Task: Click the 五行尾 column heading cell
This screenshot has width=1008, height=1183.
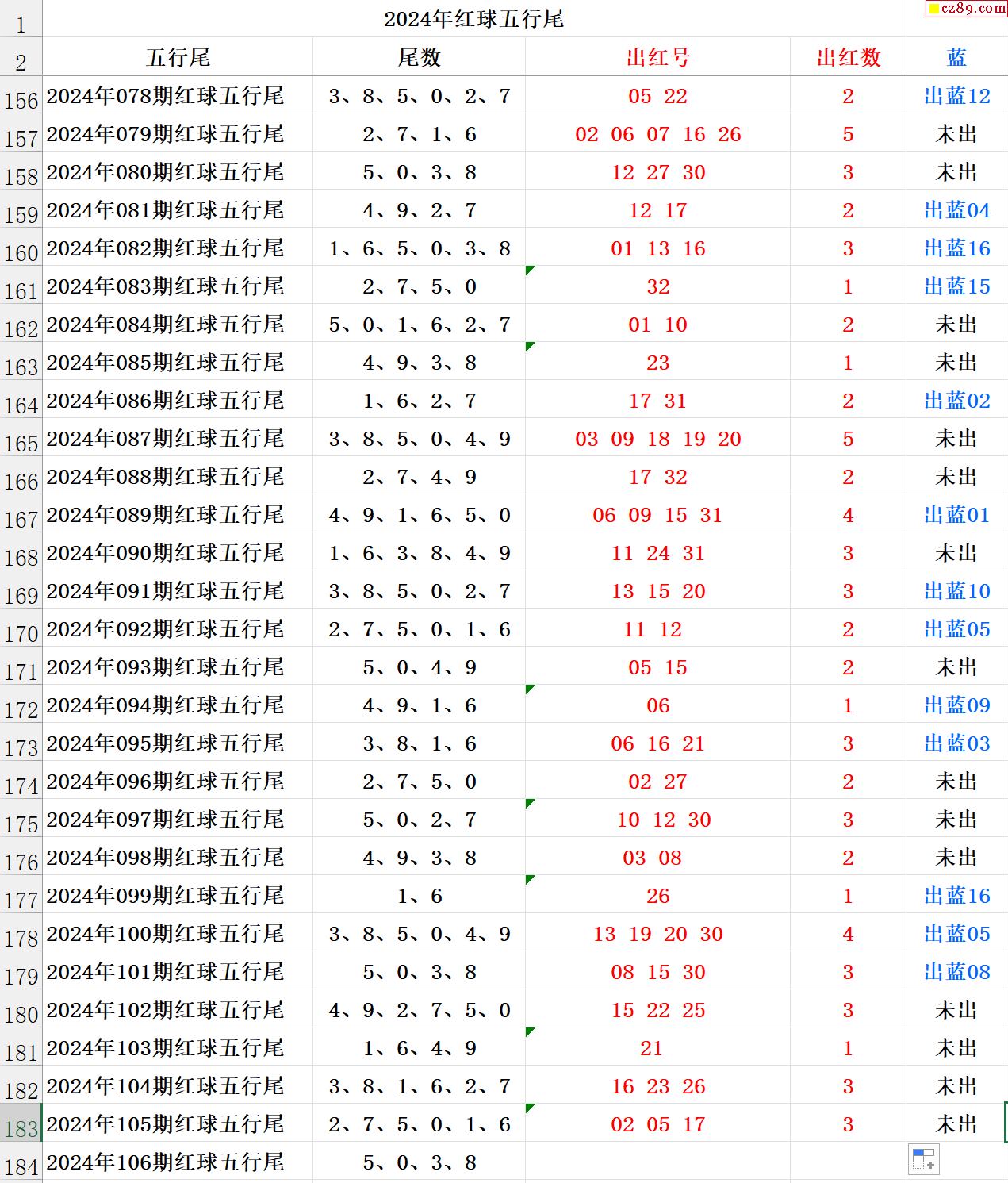Action: [178, 57]
